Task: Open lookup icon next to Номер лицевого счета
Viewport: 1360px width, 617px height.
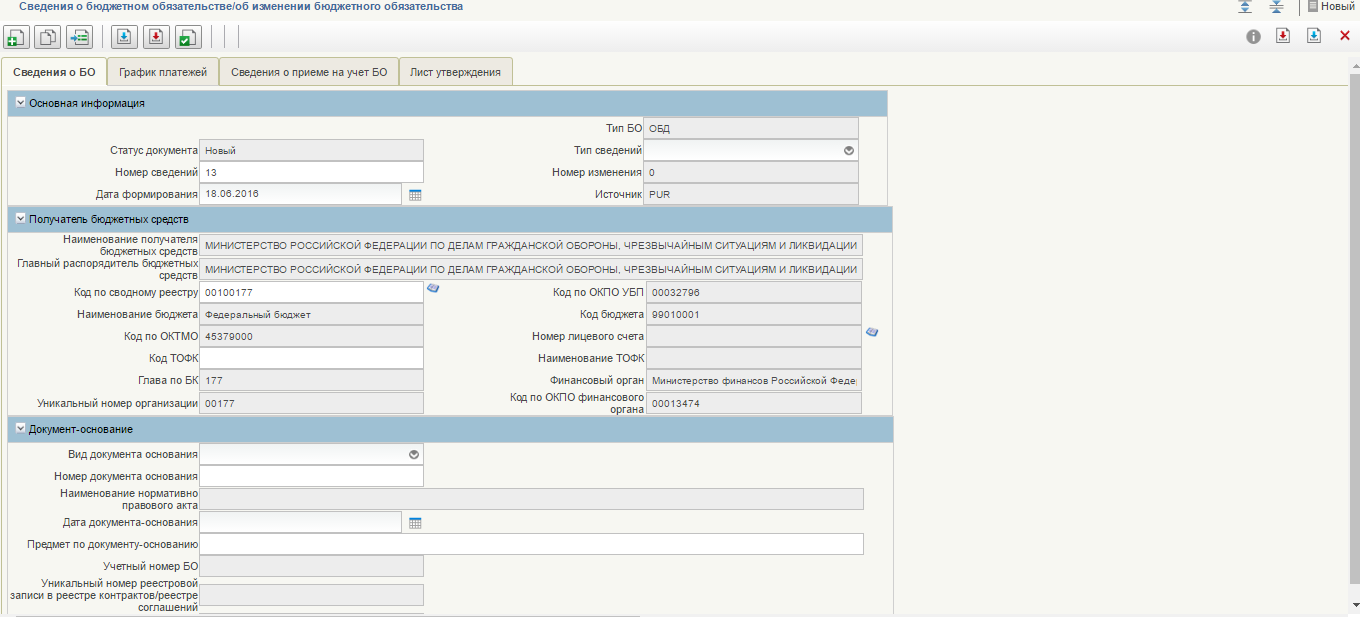Action: coord(872,332)
